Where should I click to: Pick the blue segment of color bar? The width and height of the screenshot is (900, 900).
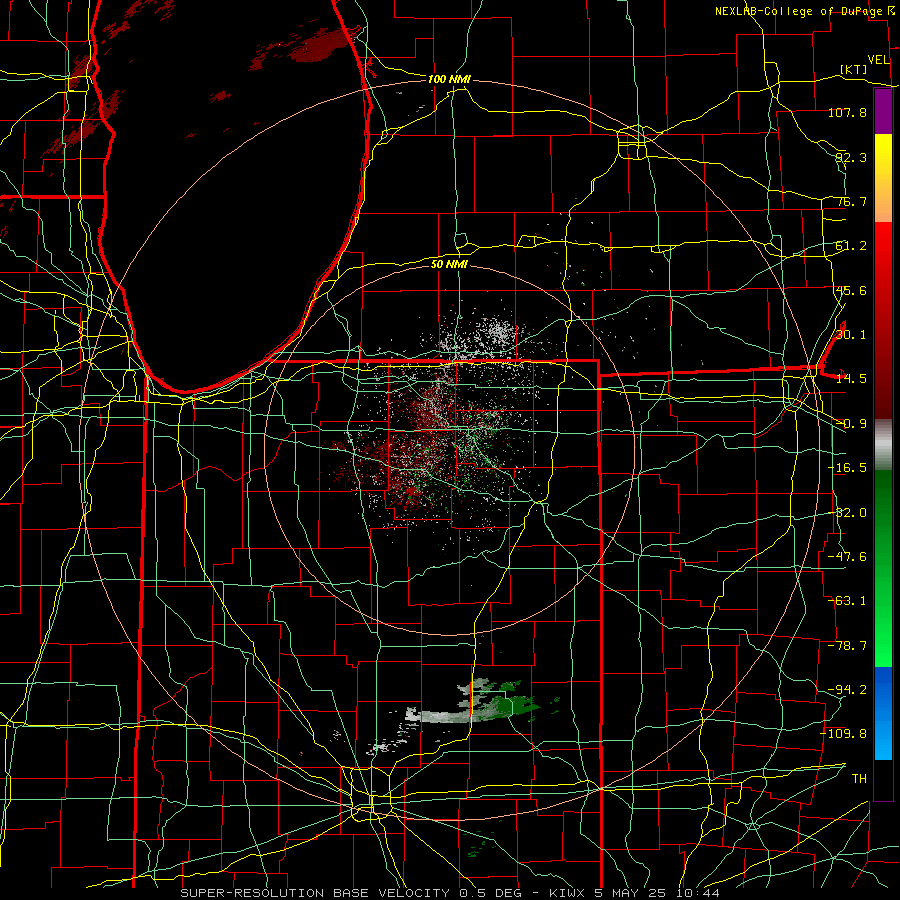click(883, 689)
